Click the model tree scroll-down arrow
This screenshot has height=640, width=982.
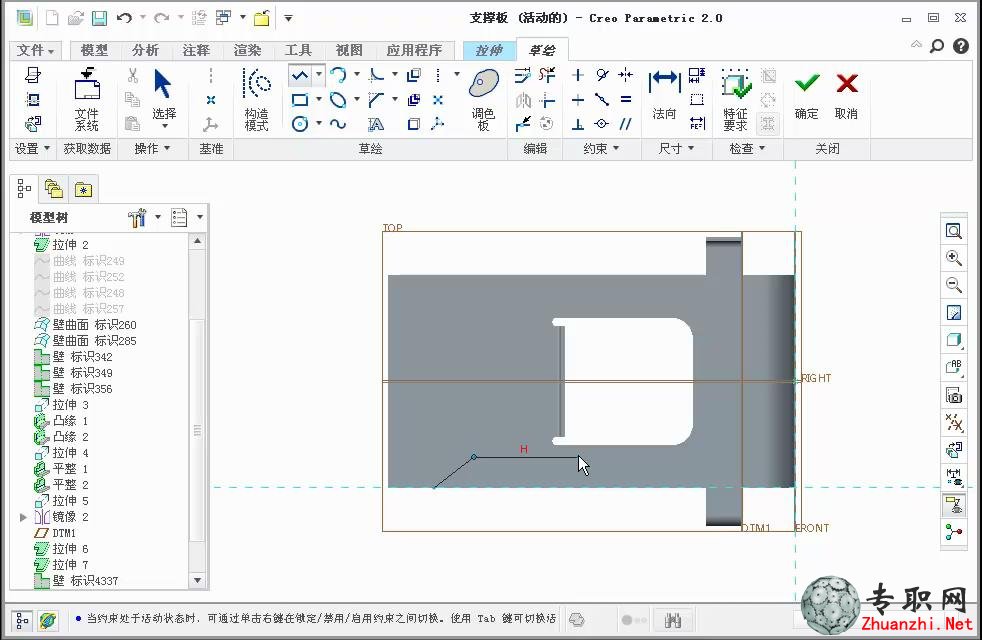coord(198,581)
